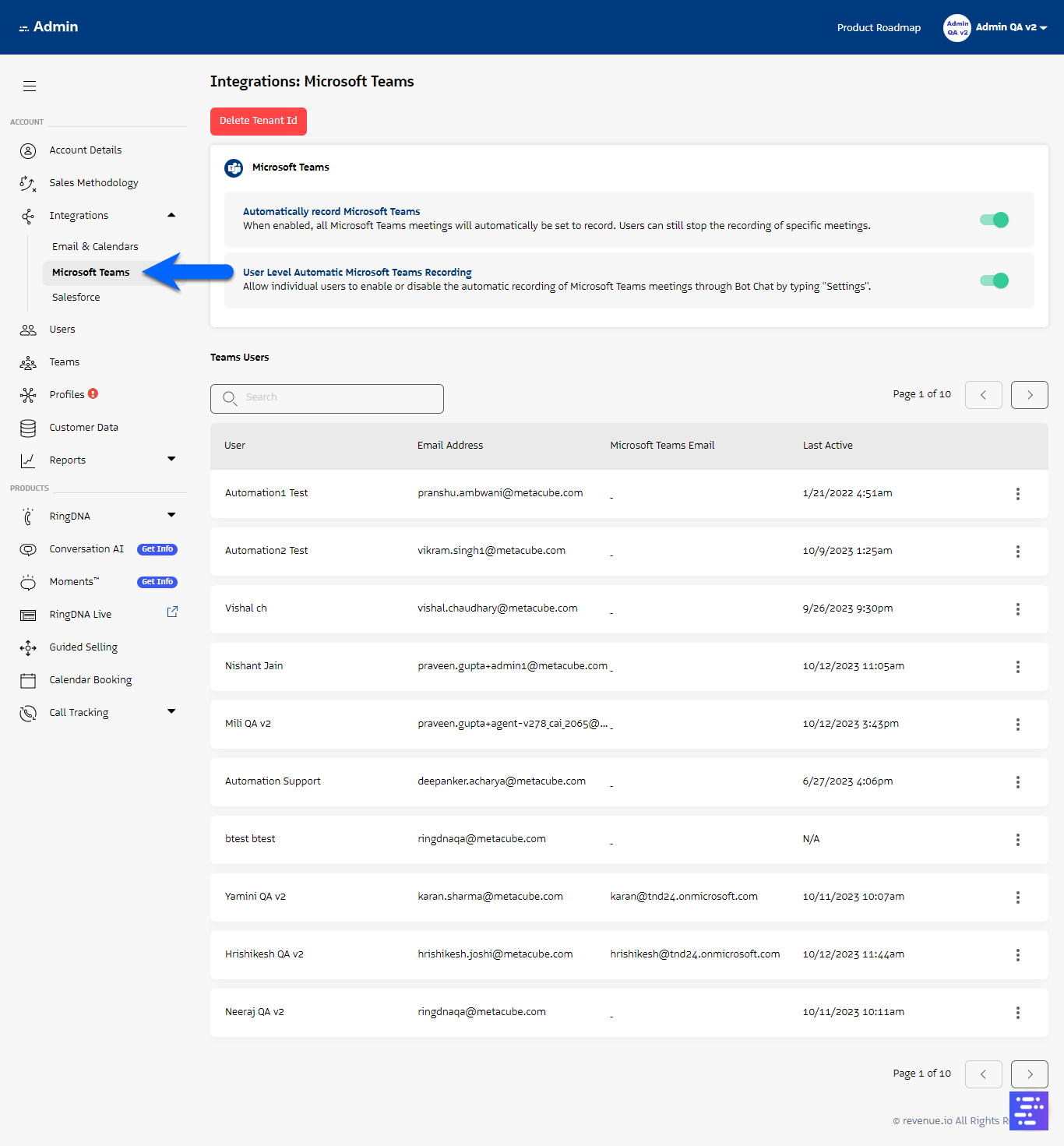Click the Call Tracking phone icon

click(28, 713)
